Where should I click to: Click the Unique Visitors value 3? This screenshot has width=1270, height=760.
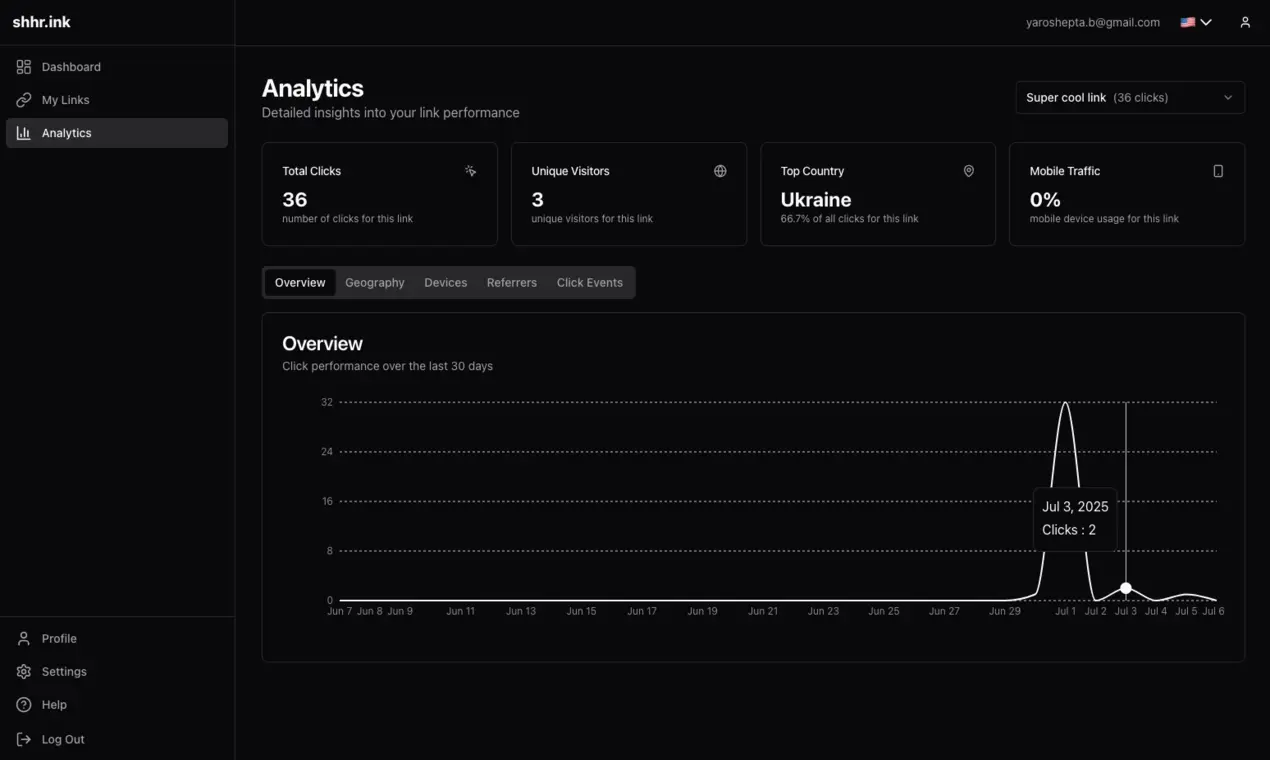click(x=538, y=199)
